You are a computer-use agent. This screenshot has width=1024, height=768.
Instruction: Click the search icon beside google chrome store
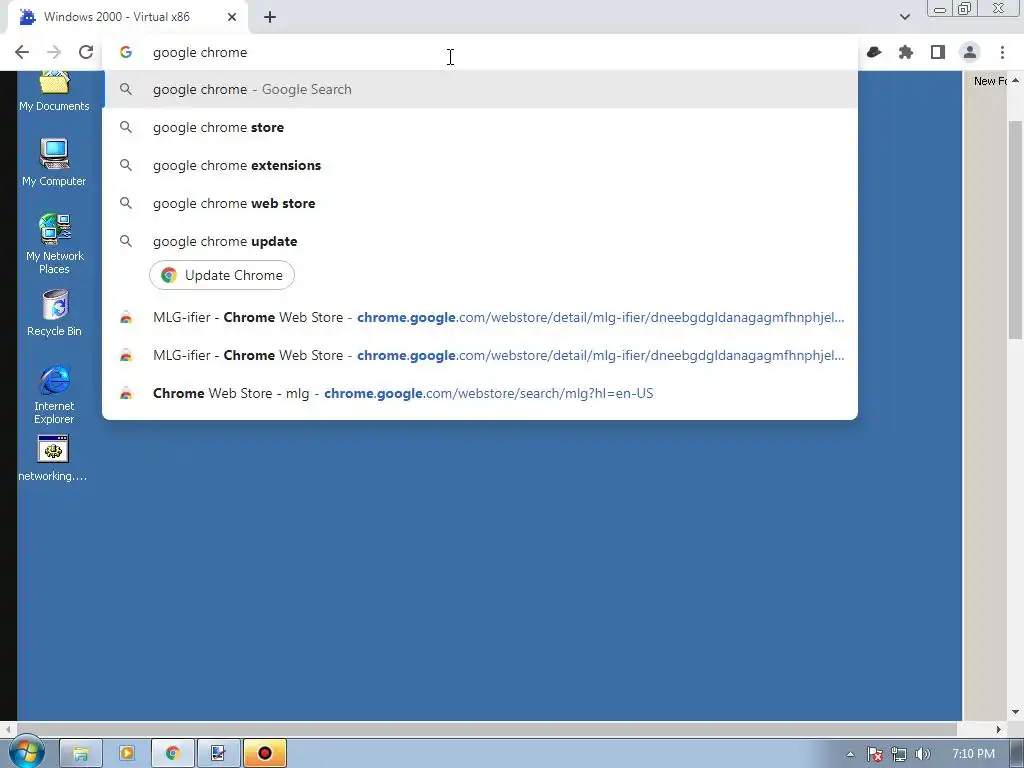(126, 127)
